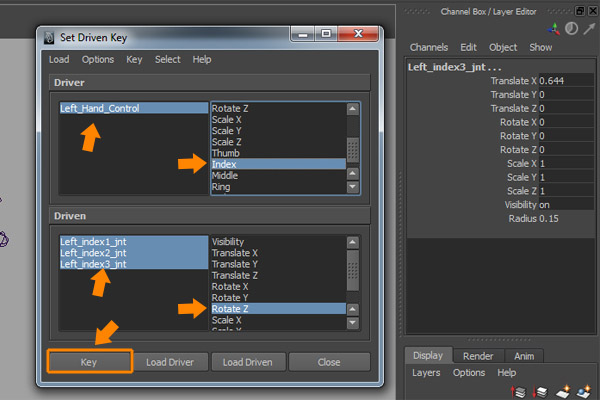
Task: Toggle channel box speed dial icon
Action: [572, 29]
